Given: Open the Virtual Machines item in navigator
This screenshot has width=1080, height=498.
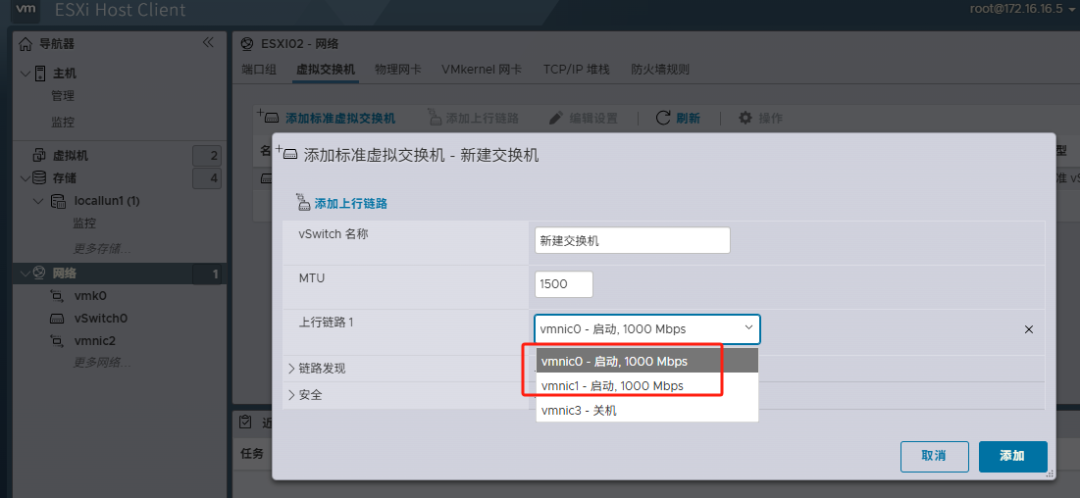Looking at the screenshot, I should pyautogui.click(x=69, y=155).
